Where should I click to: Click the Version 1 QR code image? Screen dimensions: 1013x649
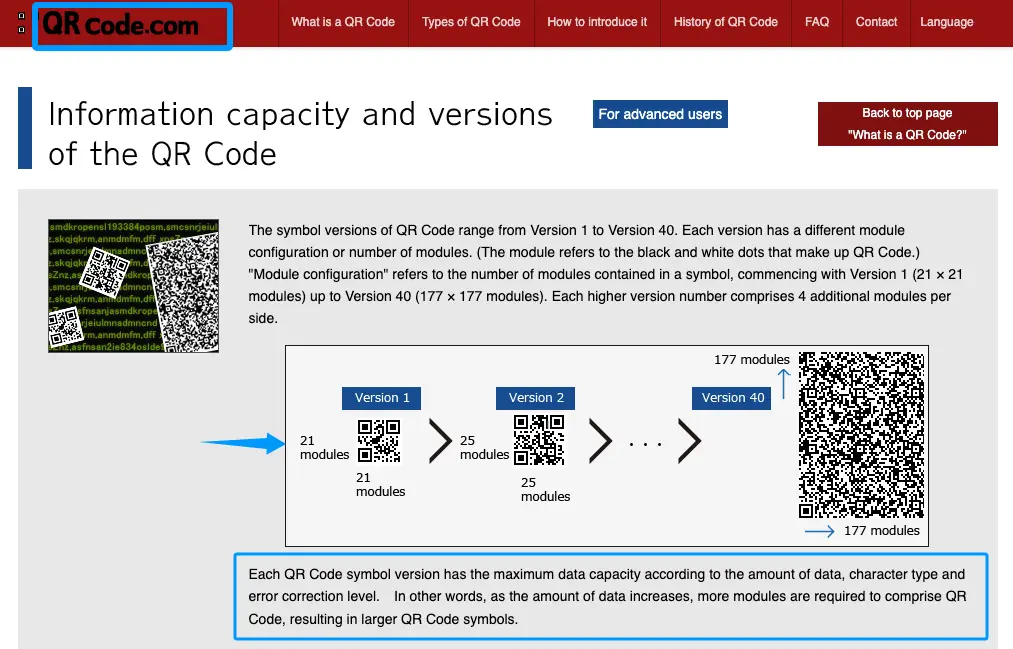pos(379,441)
